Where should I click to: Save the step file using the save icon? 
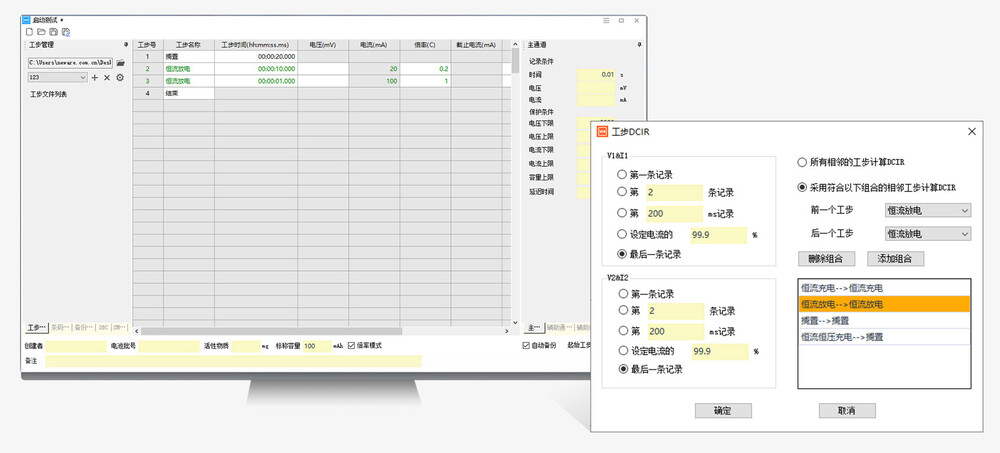[53, 32]
